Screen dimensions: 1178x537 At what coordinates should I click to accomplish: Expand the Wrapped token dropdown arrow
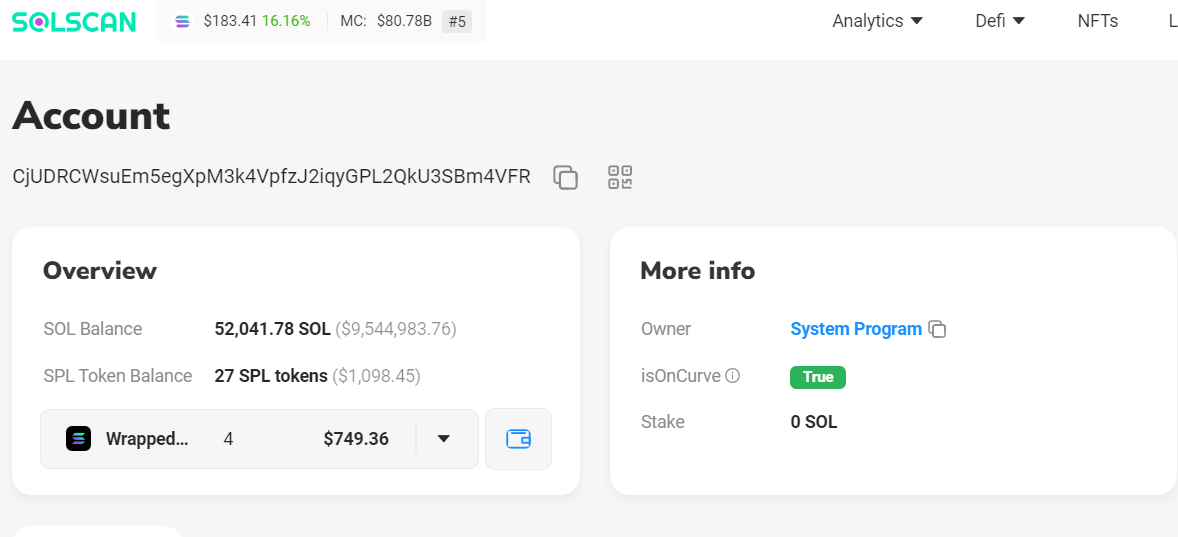tap(444, 438)
